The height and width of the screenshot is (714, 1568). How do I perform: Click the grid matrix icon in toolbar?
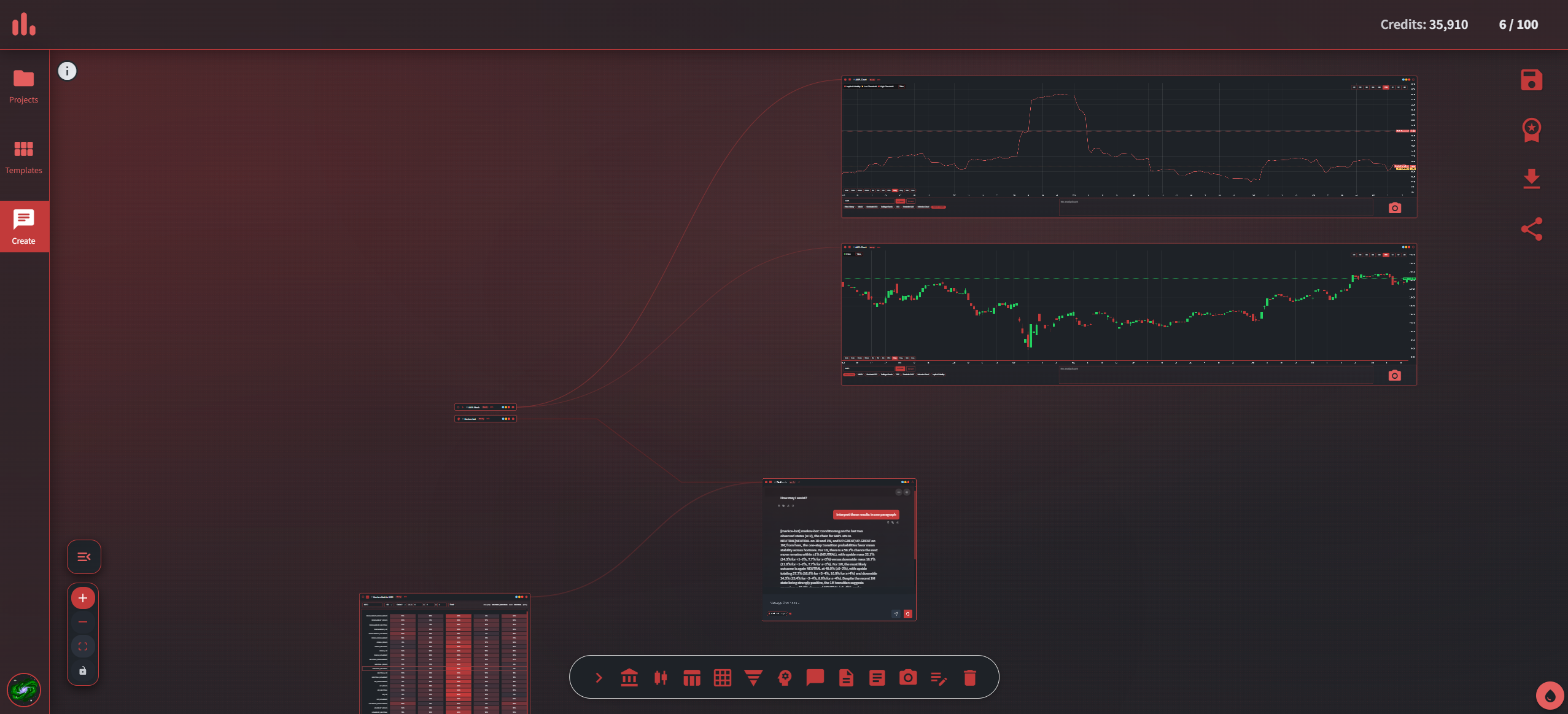pos(723,678)
